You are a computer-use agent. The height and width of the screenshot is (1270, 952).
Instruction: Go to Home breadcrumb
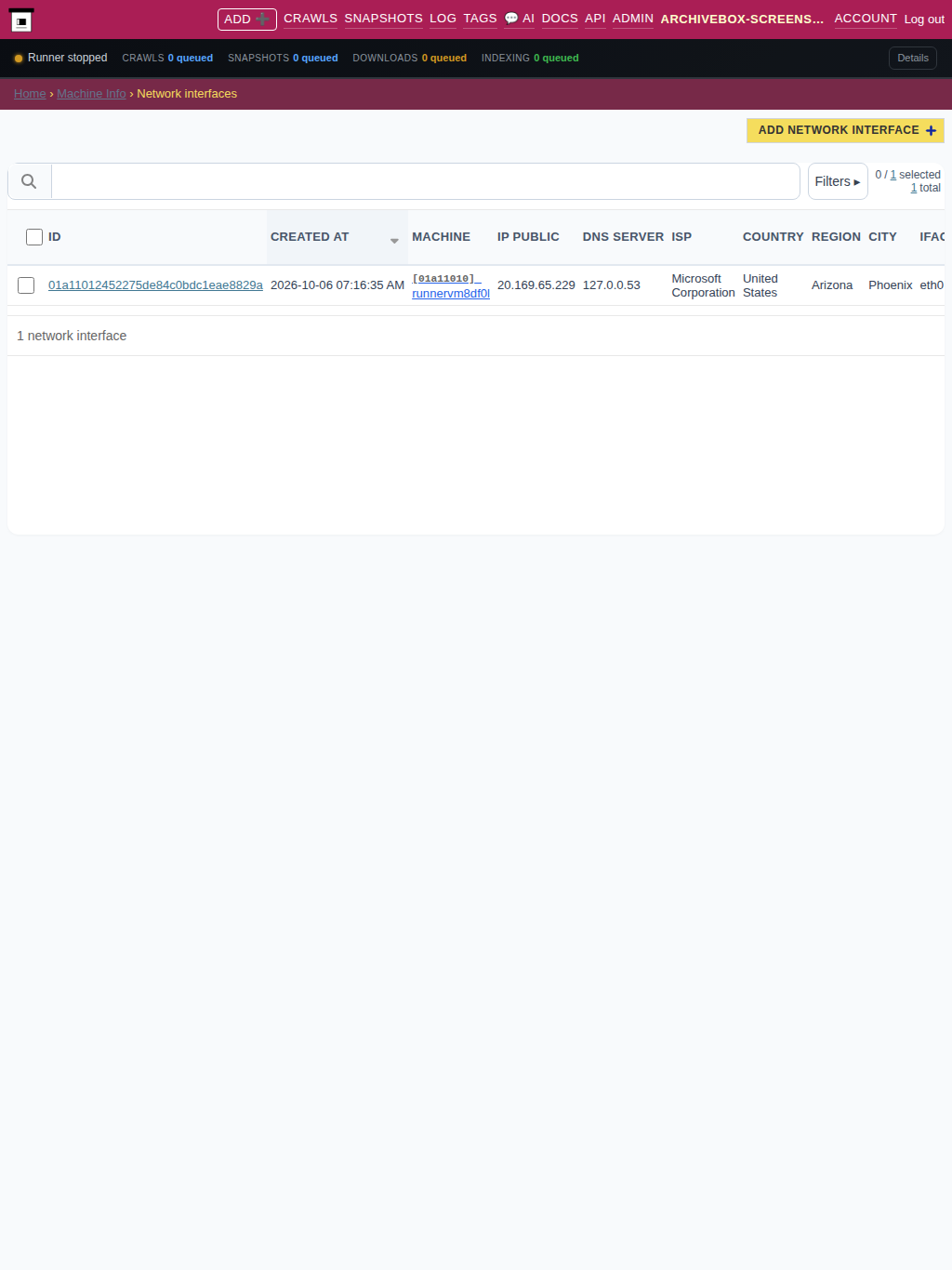point(30,94)
